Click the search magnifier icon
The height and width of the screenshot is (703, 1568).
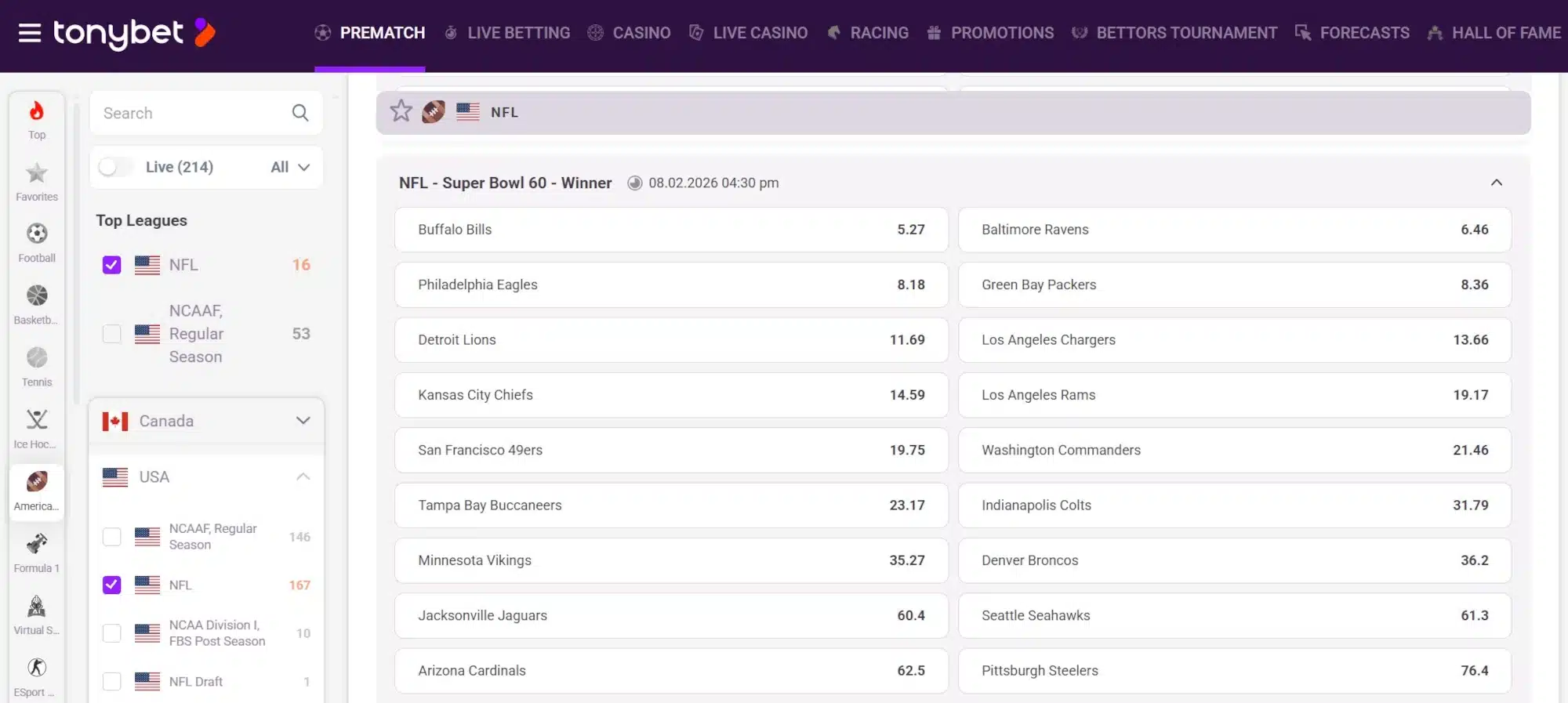click(300, 113)
